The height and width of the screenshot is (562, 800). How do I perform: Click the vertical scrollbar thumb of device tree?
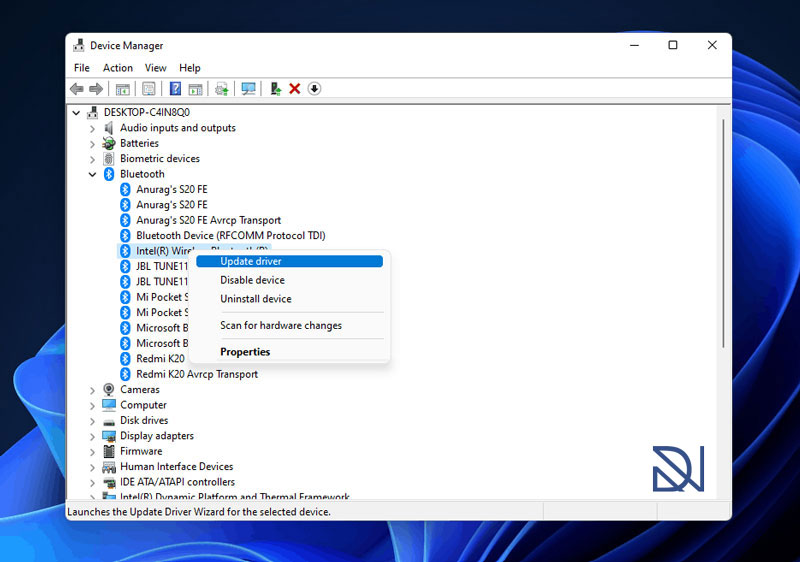[723, 234]
